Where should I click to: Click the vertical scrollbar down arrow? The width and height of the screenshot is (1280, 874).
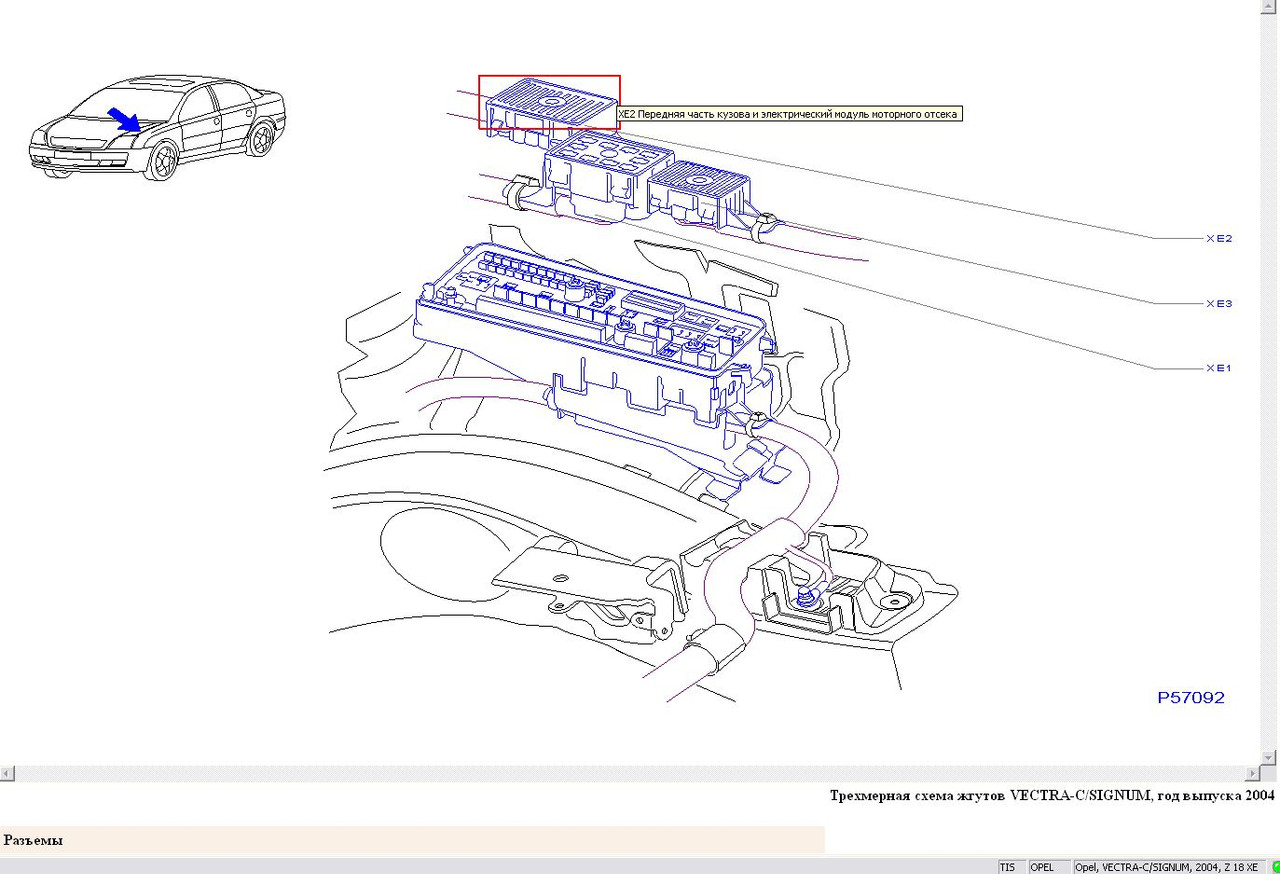pos(1269,757)
